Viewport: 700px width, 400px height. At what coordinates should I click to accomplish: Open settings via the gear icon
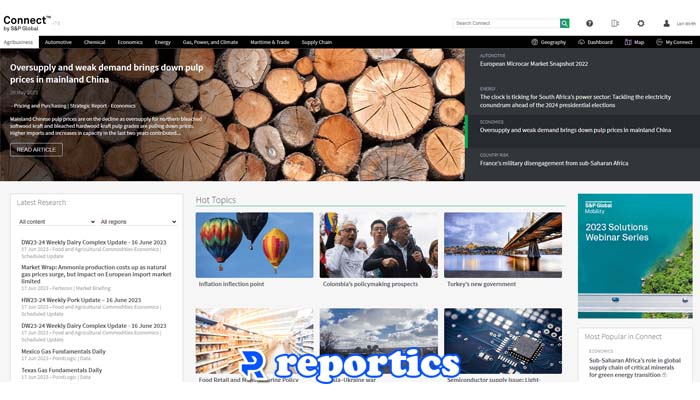pyautogui.click(x=641, y=23)
